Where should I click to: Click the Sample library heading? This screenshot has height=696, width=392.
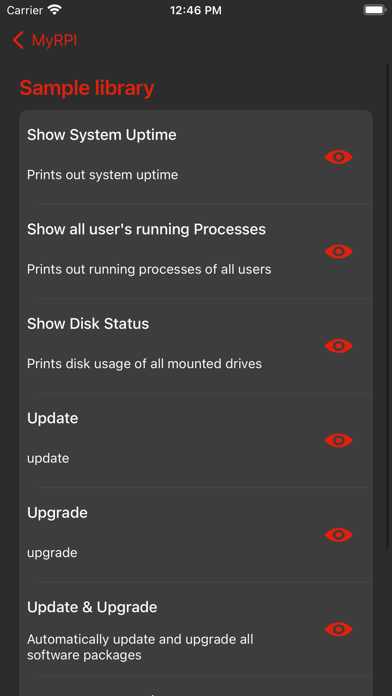pos(87,88)
